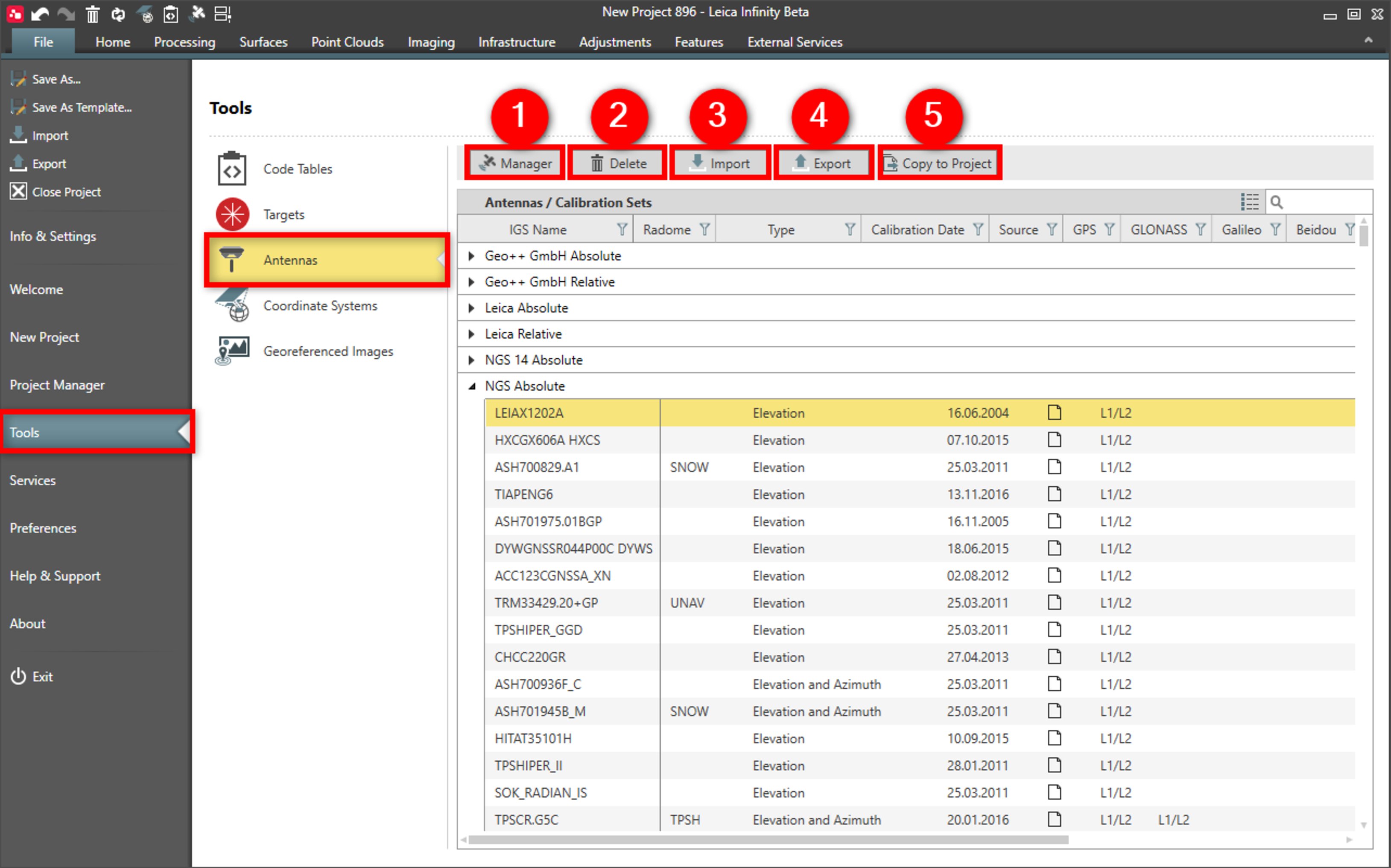Expand the Geo++ GmbH Absolute group

(x=471, y=256)
